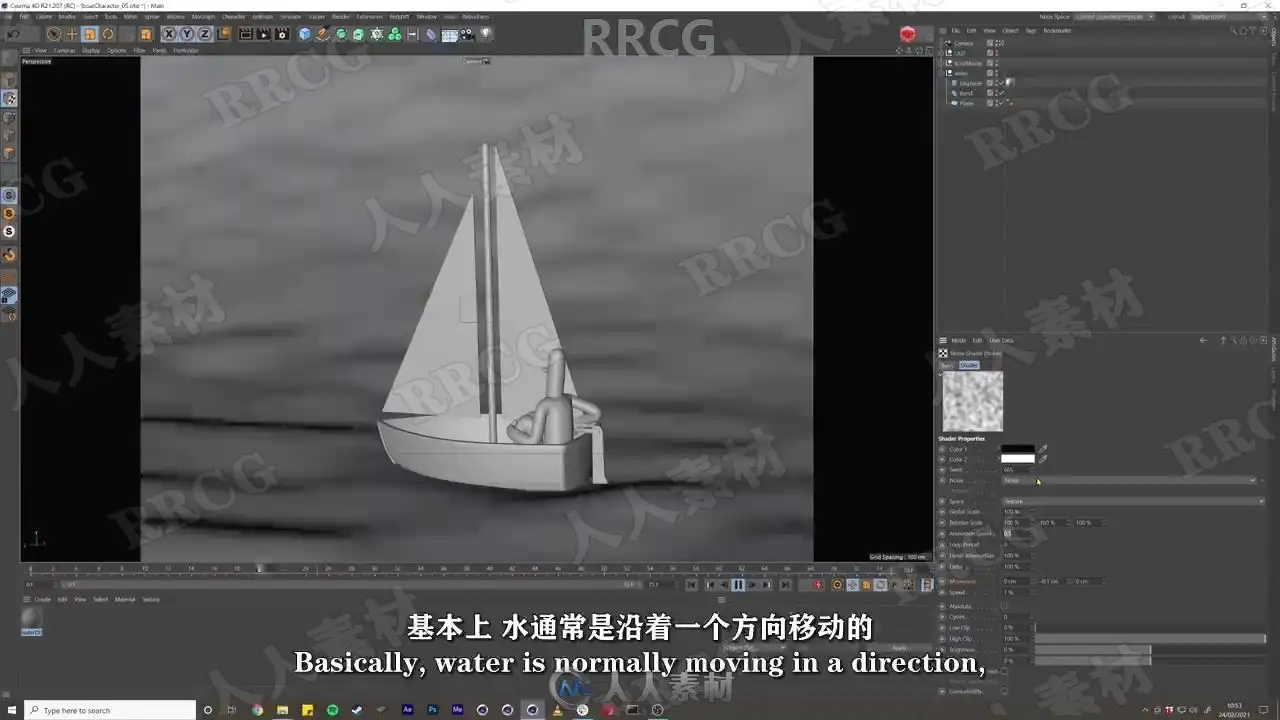Toggle Plane enable checkmark

click(1001, 103)
